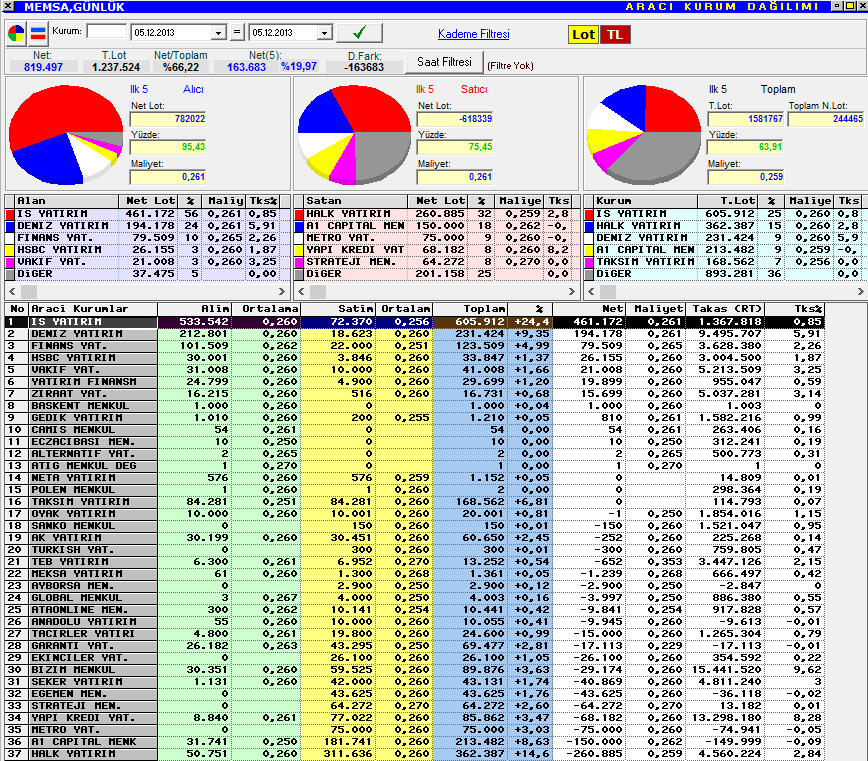Click the red-blue striped bar icon
Viewport: 868px width, 761px height.
38,34
